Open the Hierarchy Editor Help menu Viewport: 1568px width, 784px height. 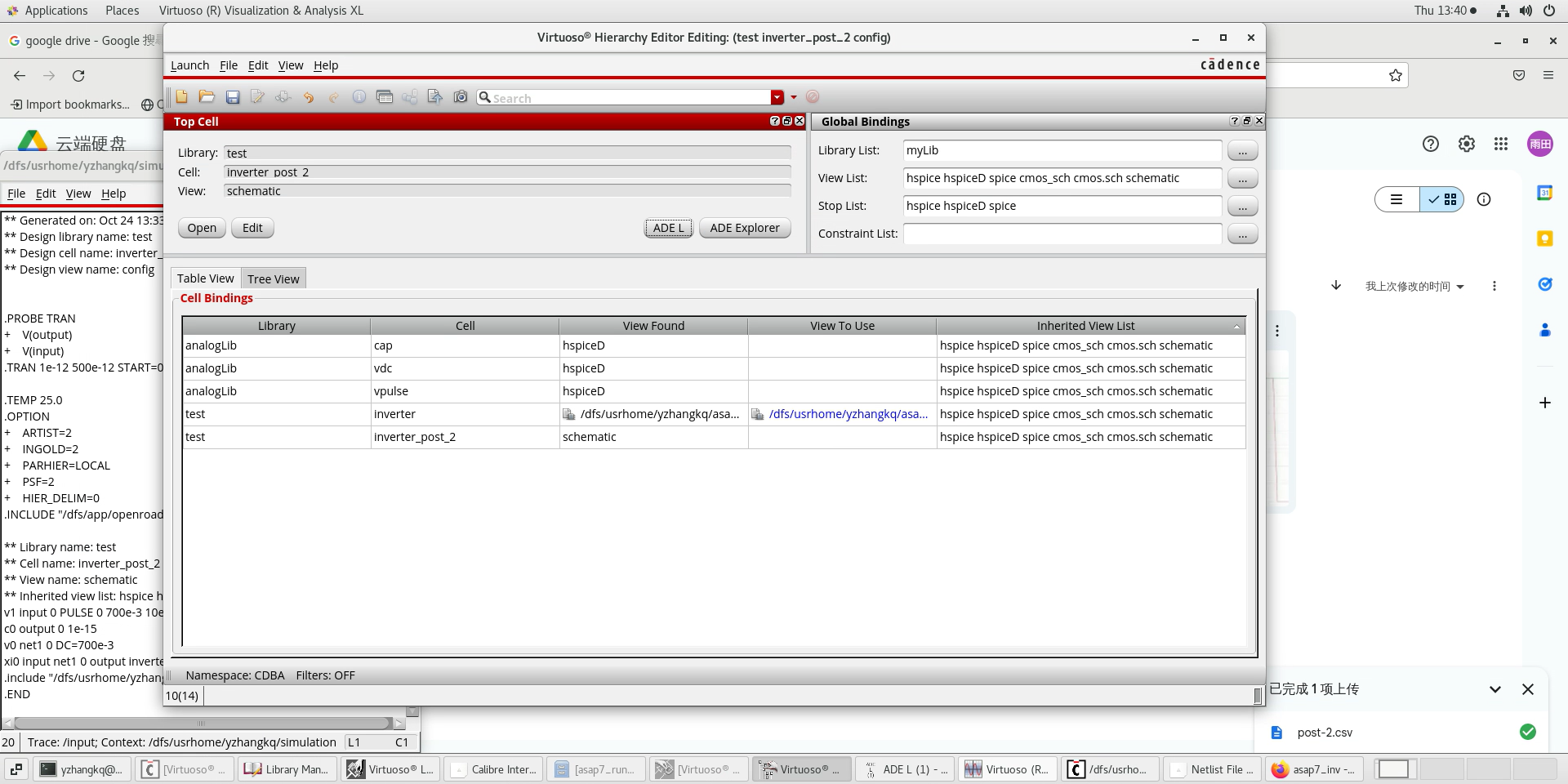[x=326, y=65]
